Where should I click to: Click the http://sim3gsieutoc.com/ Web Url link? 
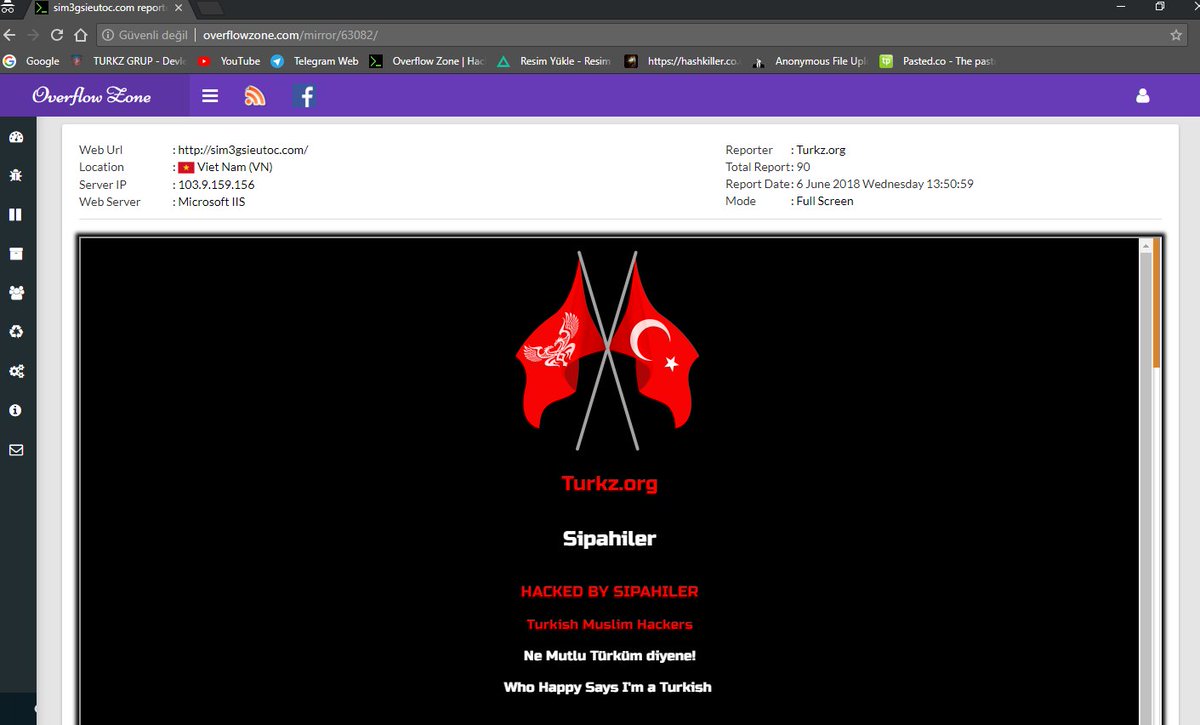(x=243, y=150)
